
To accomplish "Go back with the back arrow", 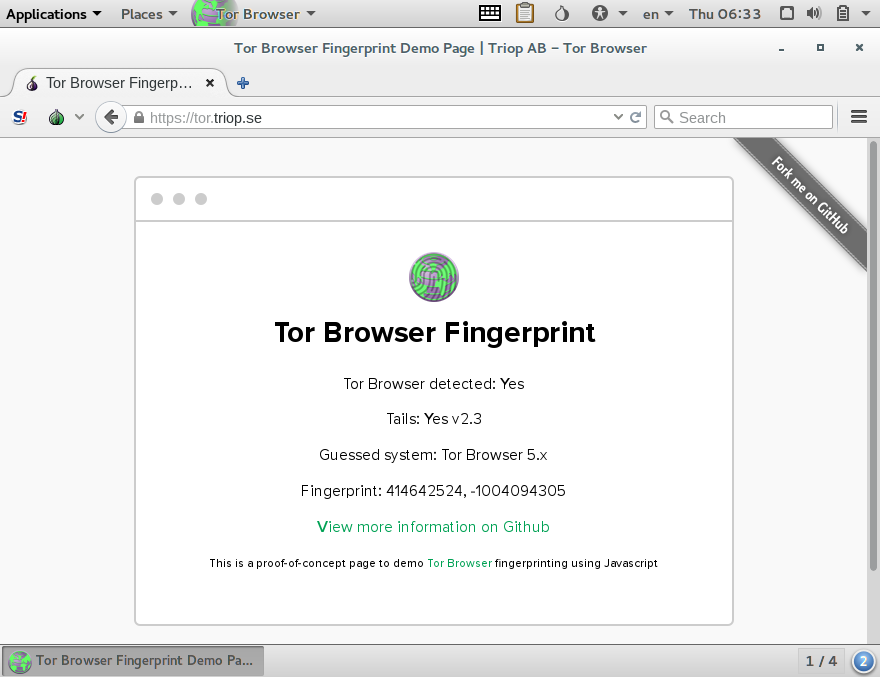I will pyautogui.click(x=111, y=117).
